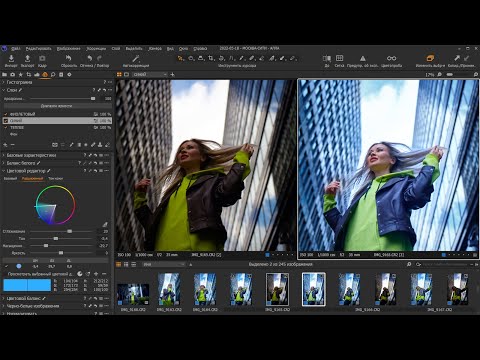
Task: Click the invert color range pie icon
Action: click(80, 274)
